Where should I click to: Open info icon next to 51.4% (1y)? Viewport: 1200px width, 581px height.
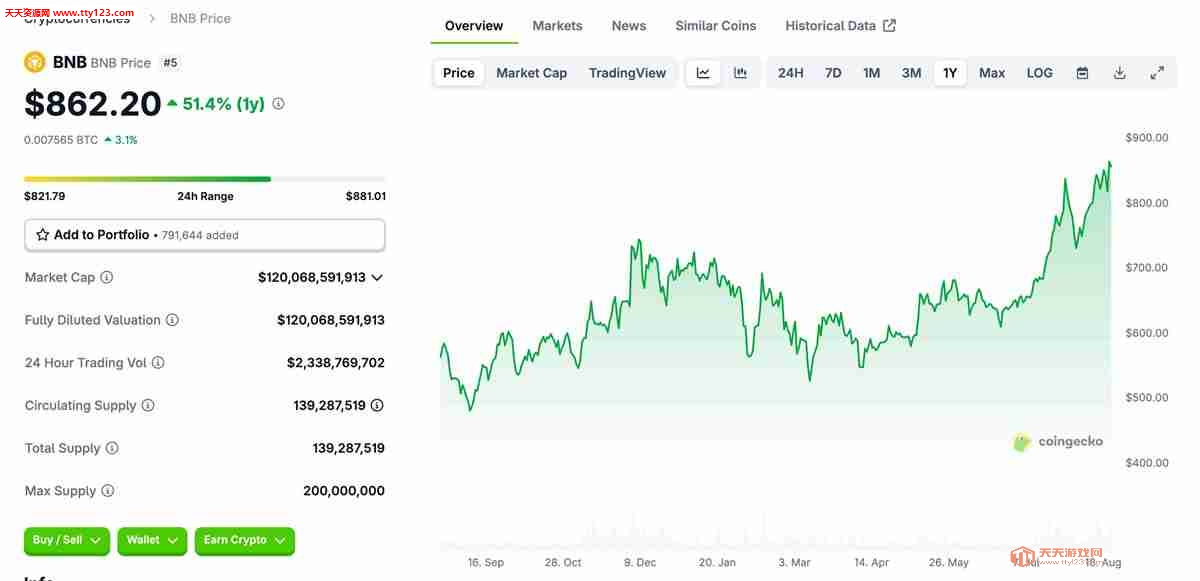click(x=278, y=103)
